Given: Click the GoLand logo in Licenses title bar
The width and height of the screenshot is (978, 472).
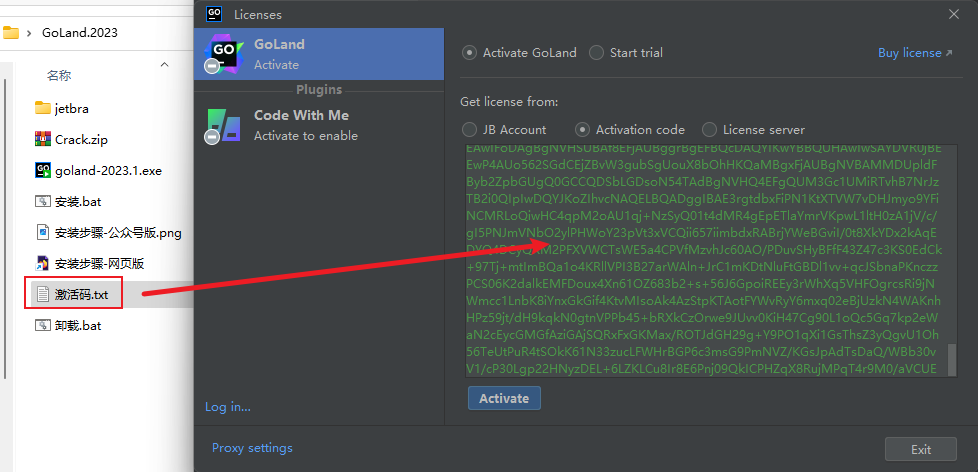Looking at the screenshot, I should [215, 14].
